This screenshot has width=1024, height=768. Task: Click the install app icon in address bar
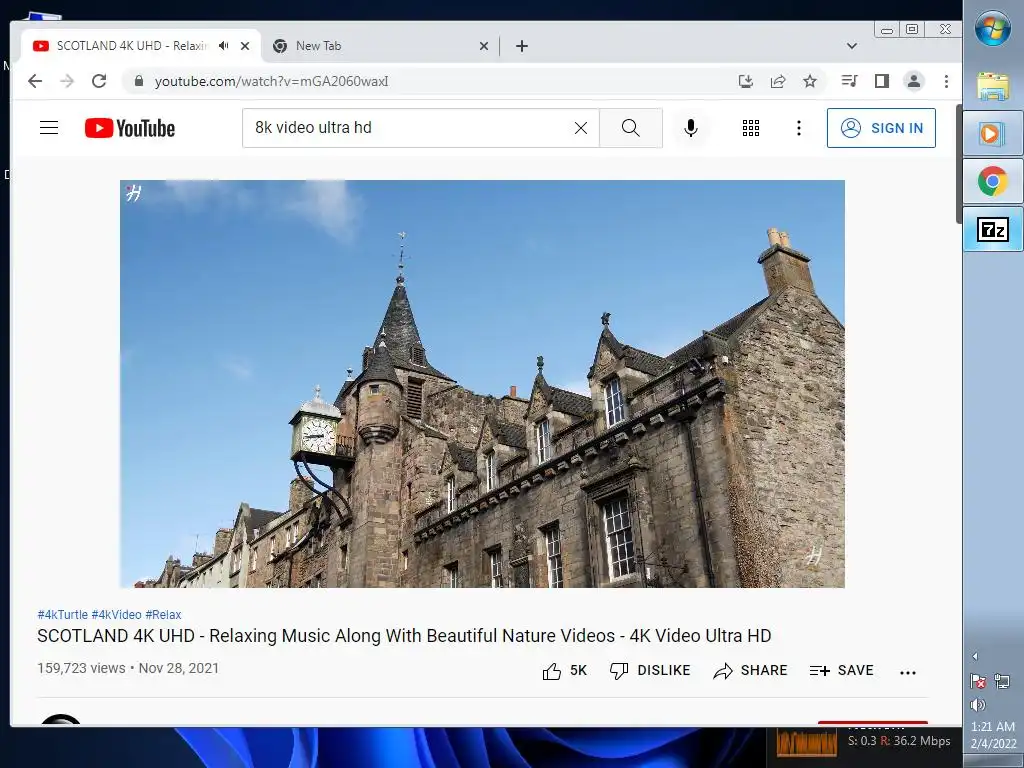pos(745,81)
